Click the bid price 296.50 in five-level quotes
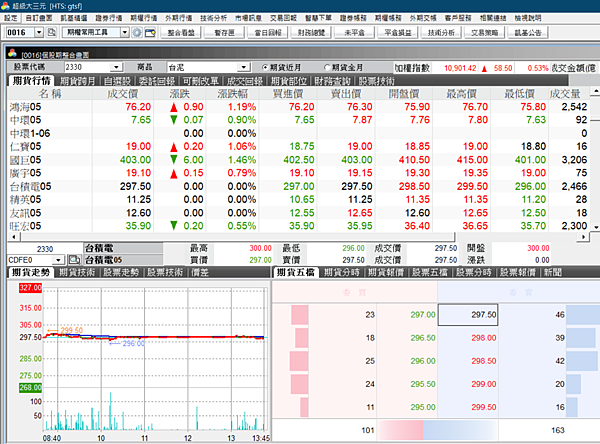 click(x=423, y=338)
